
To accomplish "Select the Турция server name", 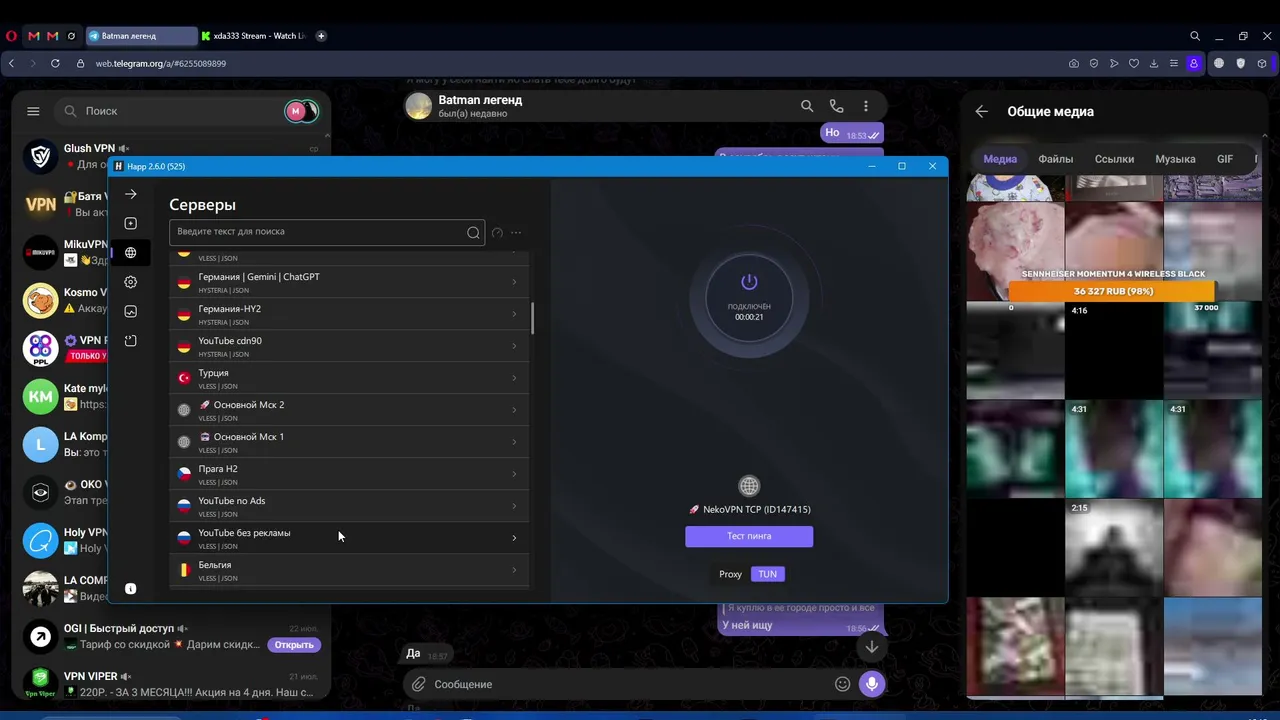I will (x=213, y=373).
